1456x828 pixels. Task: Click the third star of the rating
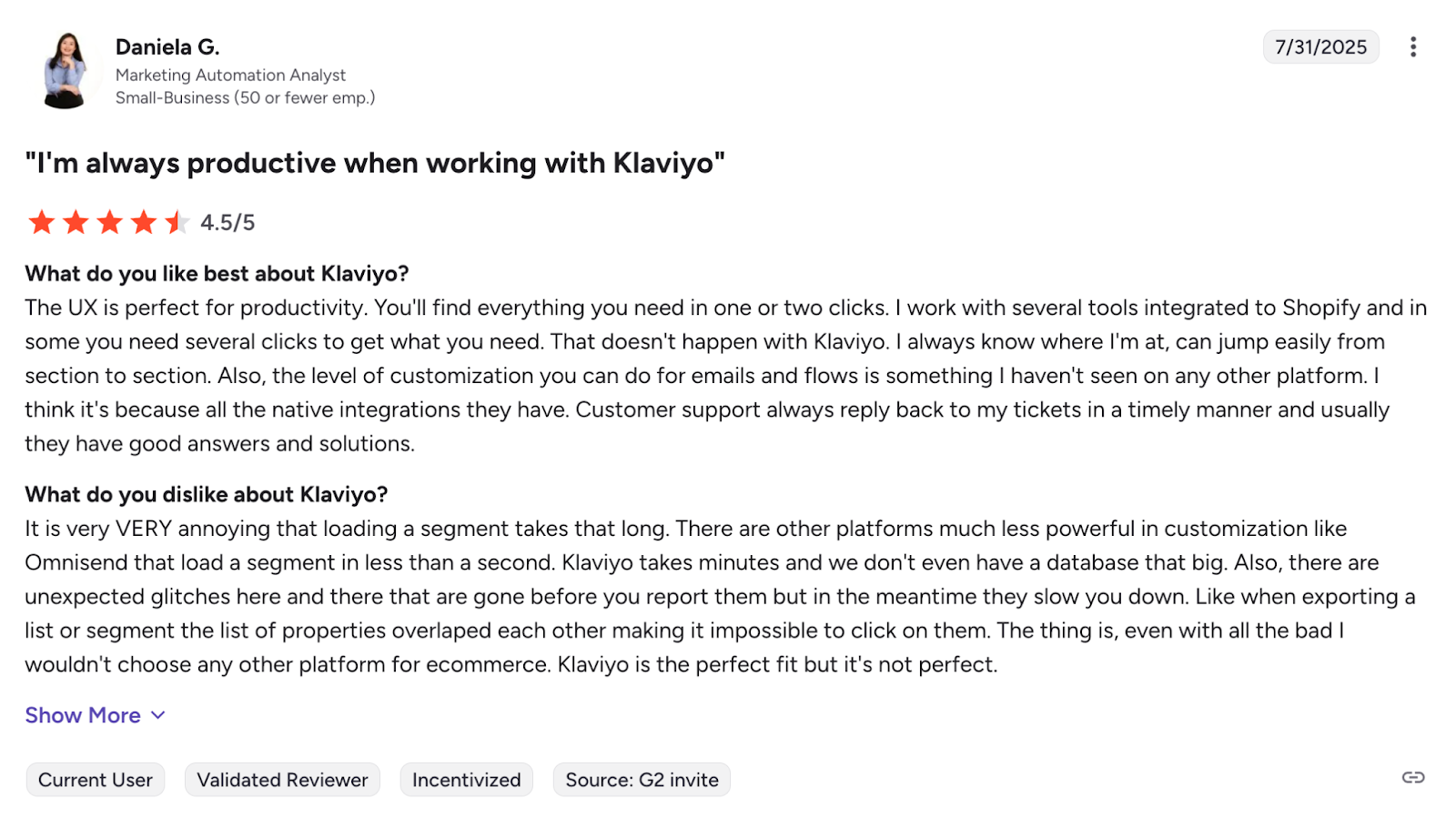110,221
